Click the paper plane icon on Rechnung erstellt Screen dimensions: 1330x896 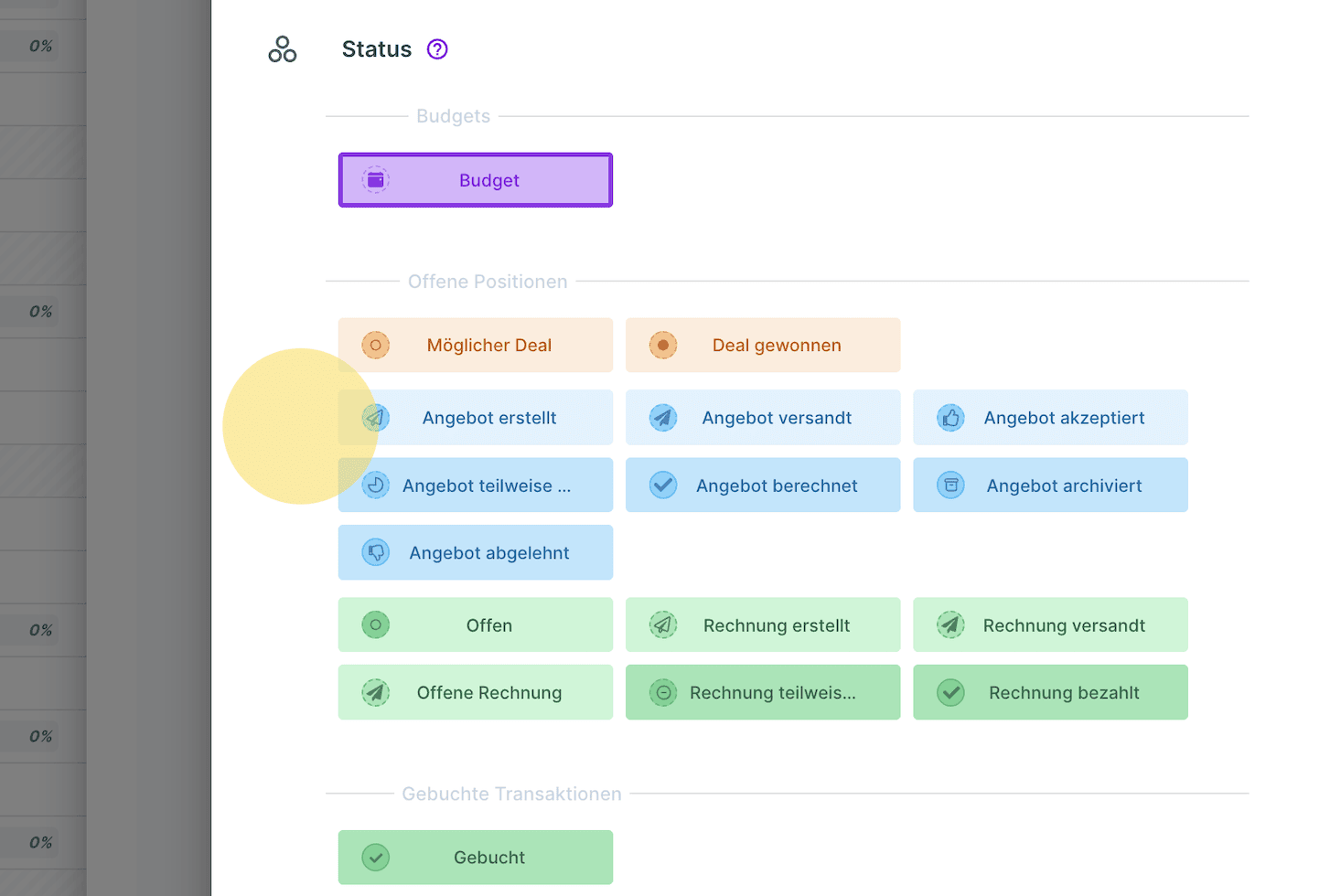point(663,625)
